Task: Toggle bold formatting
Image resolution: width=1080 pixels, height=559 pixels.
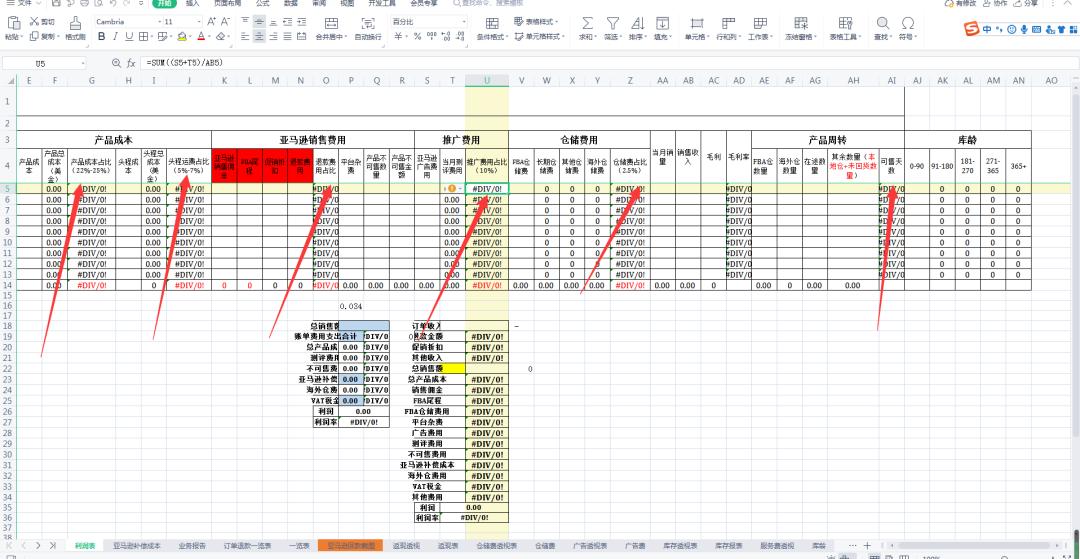Action: pyautogui.click(x=102, y=37)
